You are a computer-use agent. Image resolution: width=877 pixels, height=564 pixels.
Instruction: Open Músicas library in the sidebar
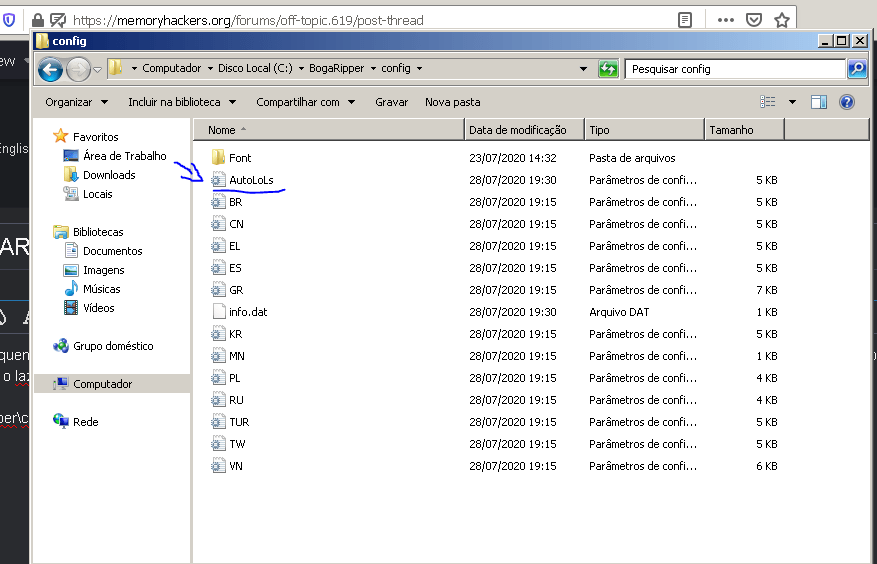(101, 289)
